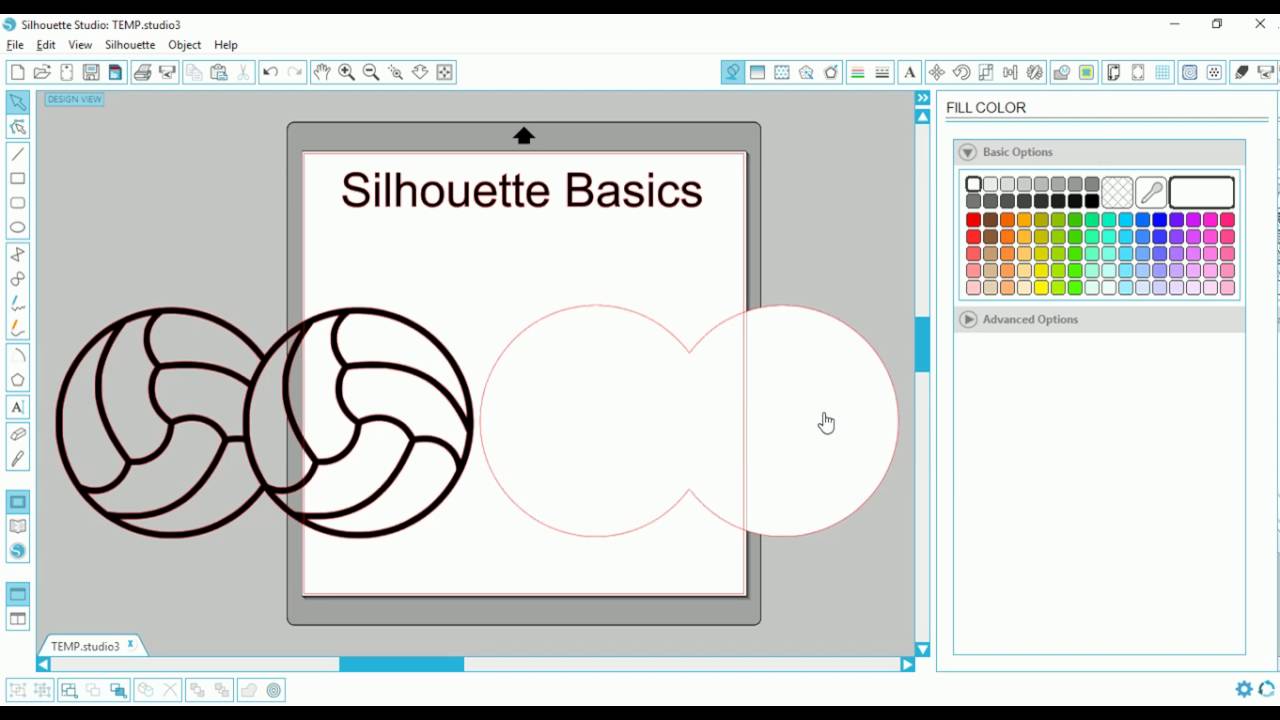Click the horizontal scrollbar thumb
This screenshot has width=1280, height=720.
point(401,664)
